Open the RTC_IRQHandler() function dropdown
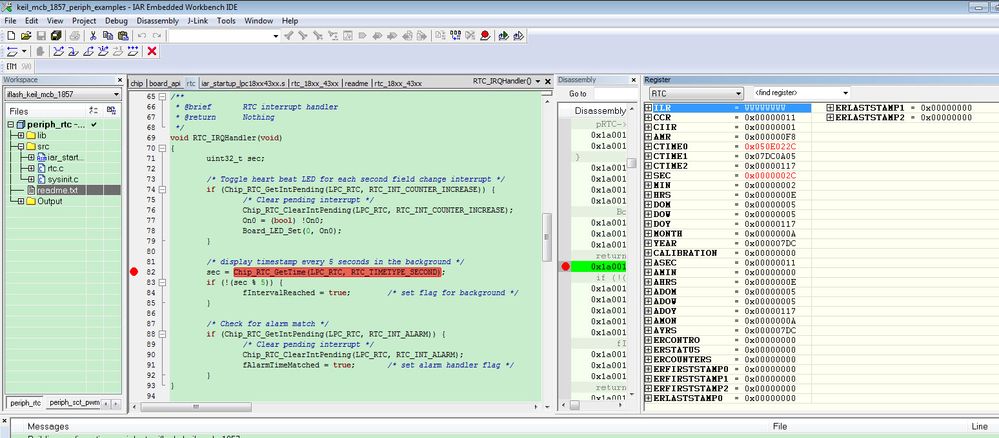 point(538,81)
